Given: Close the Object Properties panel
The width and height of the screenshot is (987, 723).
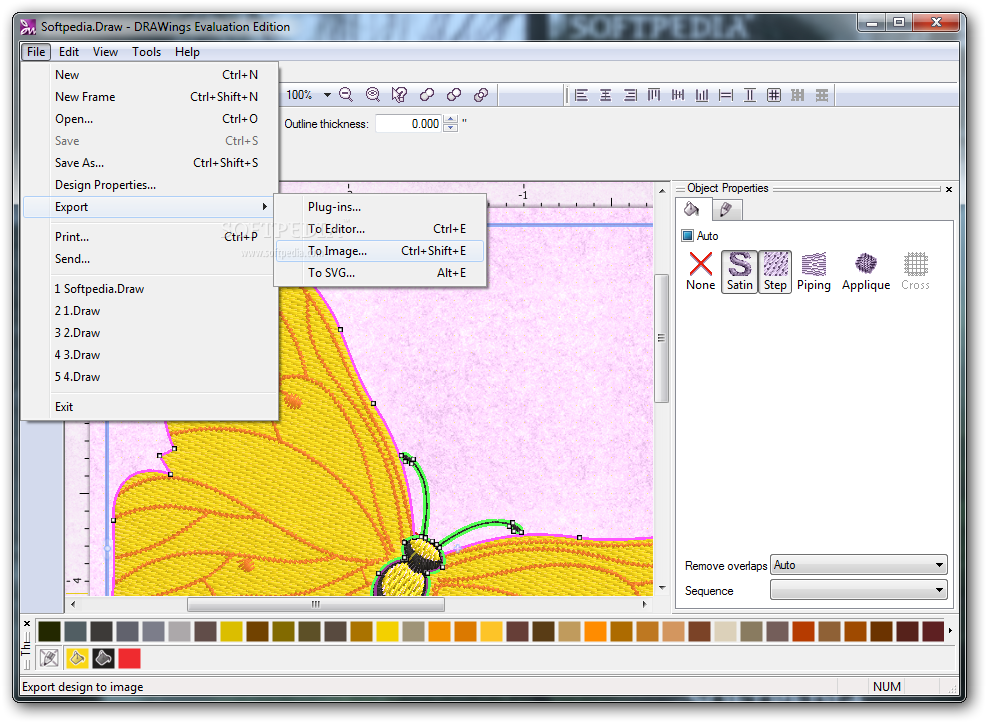Looking at the screenshot, I should (x=949, y=189).
